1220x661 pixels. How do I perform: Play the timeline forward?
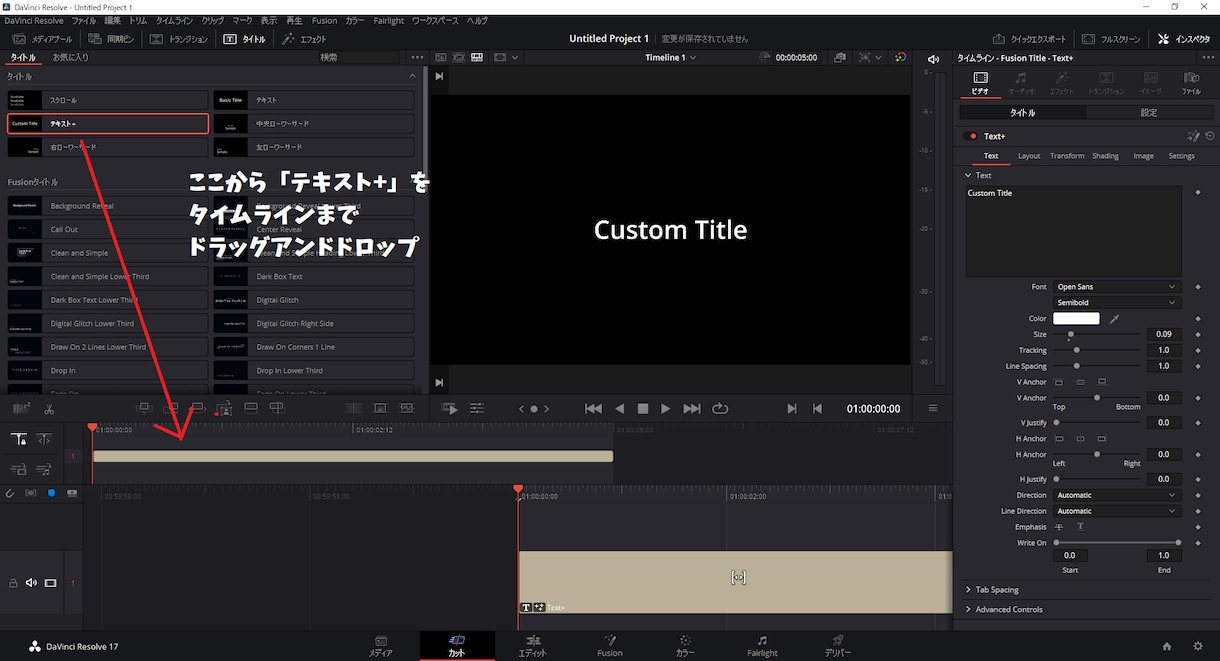(666, 409)
